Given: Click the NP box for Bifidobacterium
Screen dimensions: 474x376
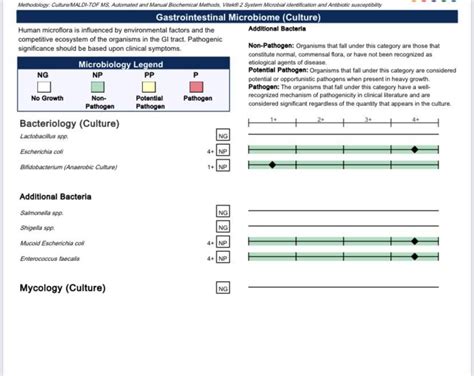Looking at the screenshot, I should [x=223, y=166].
